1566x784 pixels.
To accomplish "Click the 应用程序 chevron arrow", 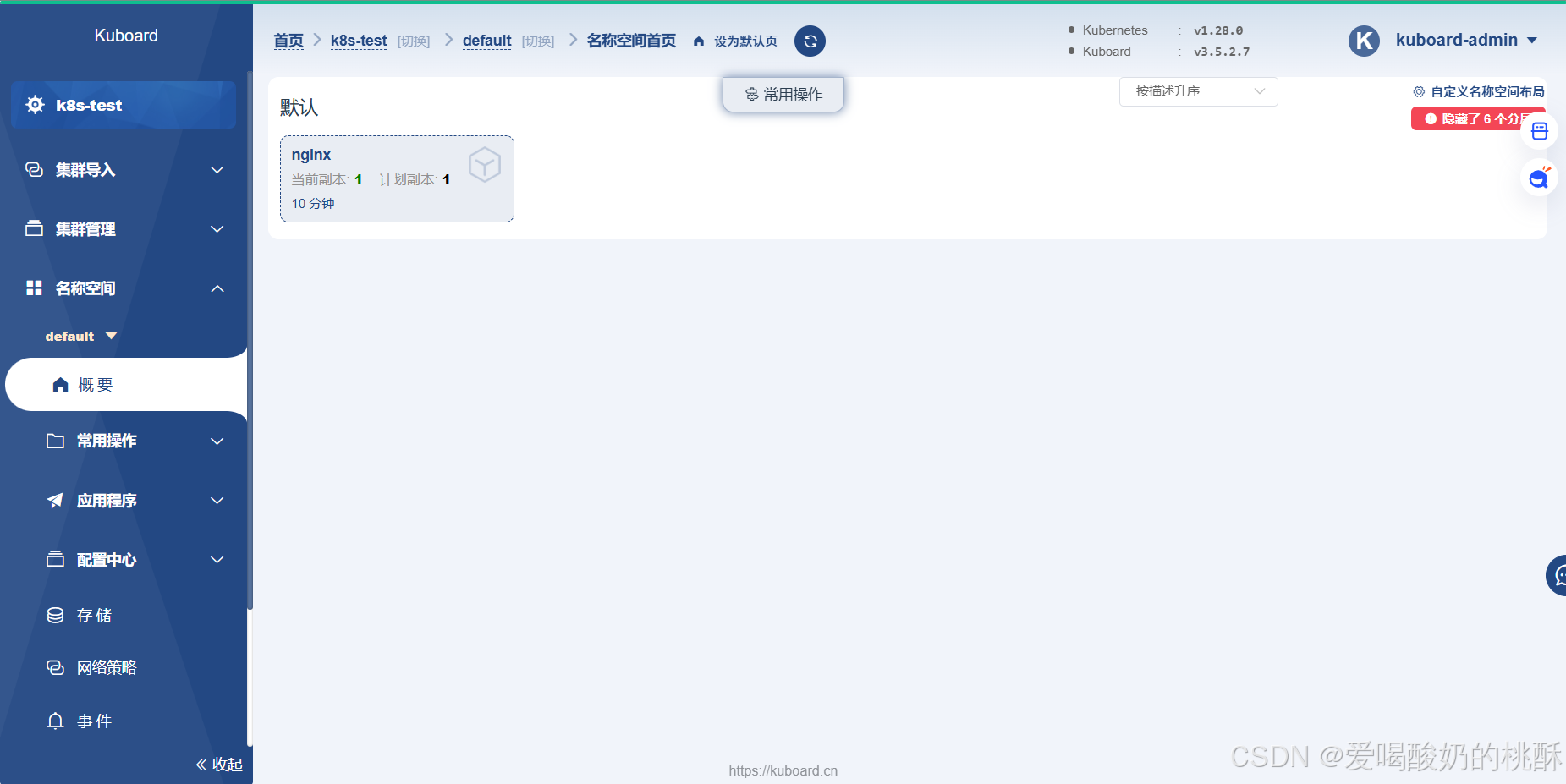I will click(x=217, y=501).
